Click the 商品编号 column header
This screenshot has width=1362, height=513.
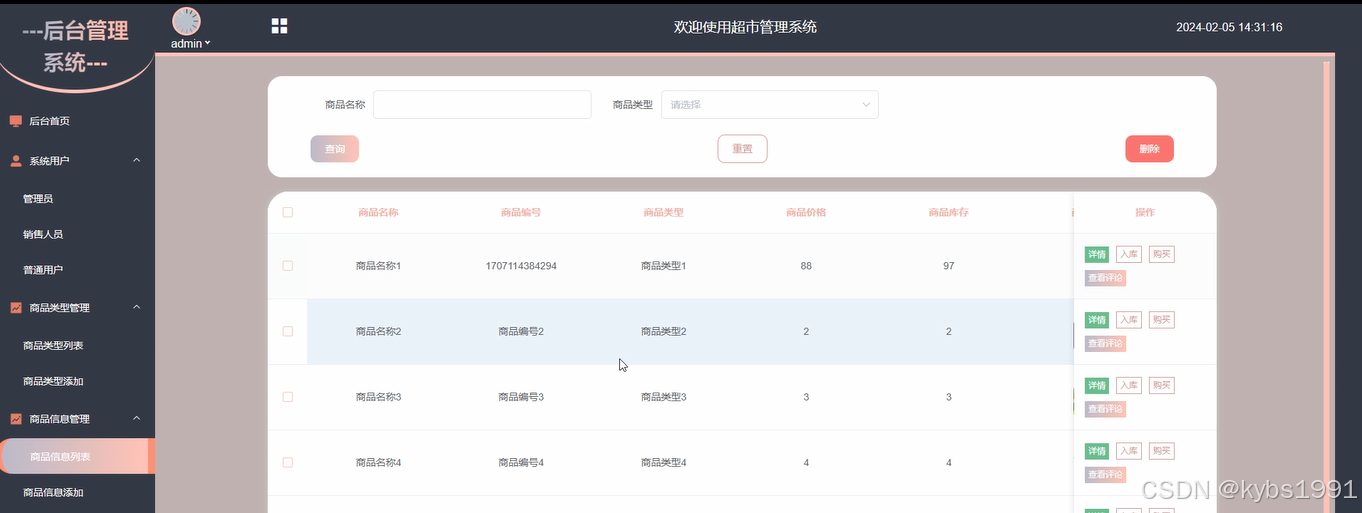pyautogui.click(x=521, y=212)
